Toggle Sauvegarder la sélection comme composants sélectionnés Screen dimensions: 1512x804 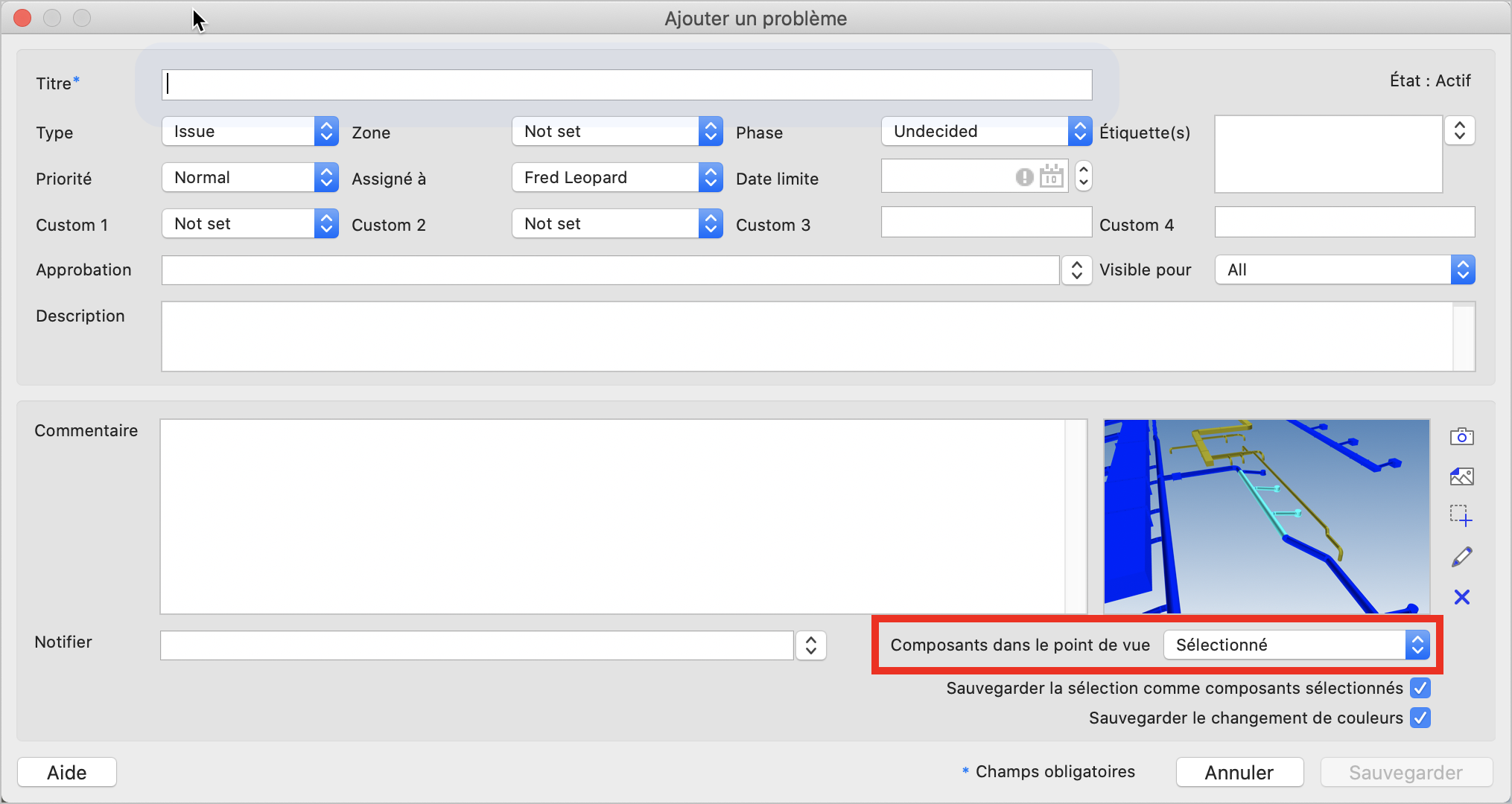1420,688
